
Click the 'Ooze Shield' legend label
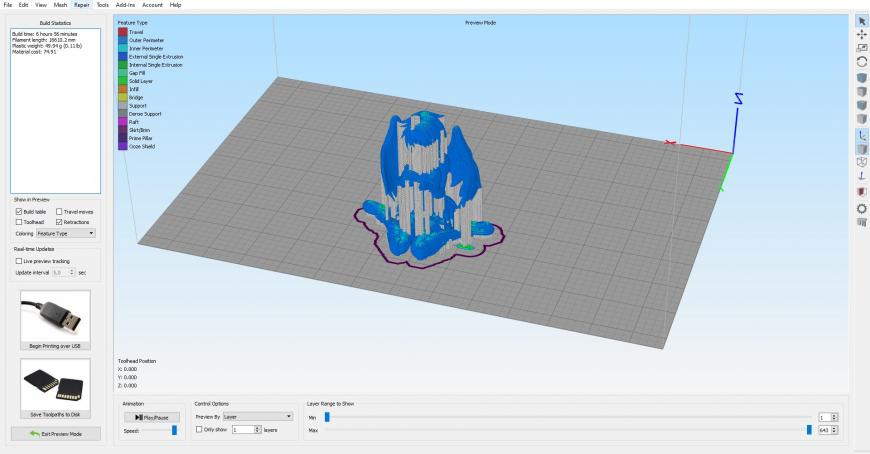[x=142, y=147]
